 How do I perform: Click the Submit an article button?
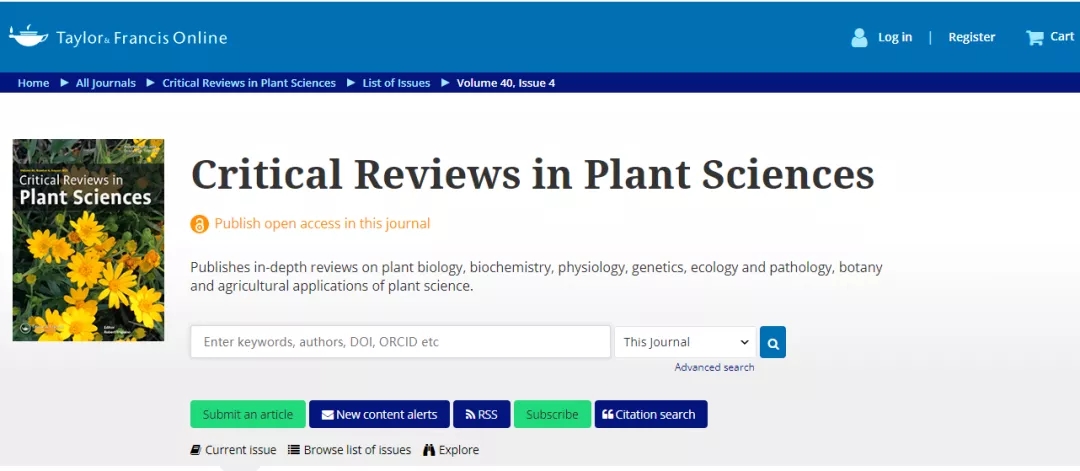click(x=248, y=414)
